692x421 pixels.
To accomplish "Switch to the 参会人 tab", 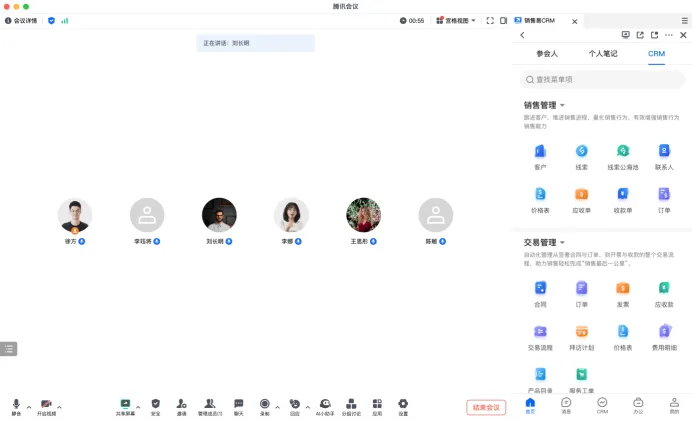I will (547, 53).
